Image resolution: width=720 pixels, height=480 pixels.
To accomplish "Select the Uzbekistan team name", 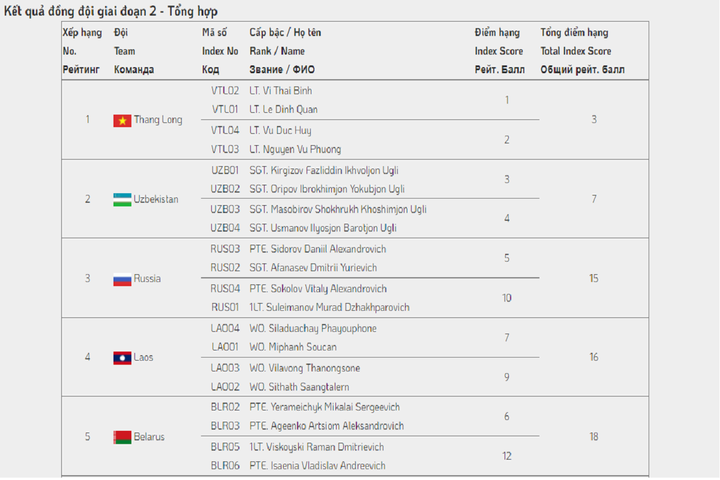I will click(x=157, y=199).
